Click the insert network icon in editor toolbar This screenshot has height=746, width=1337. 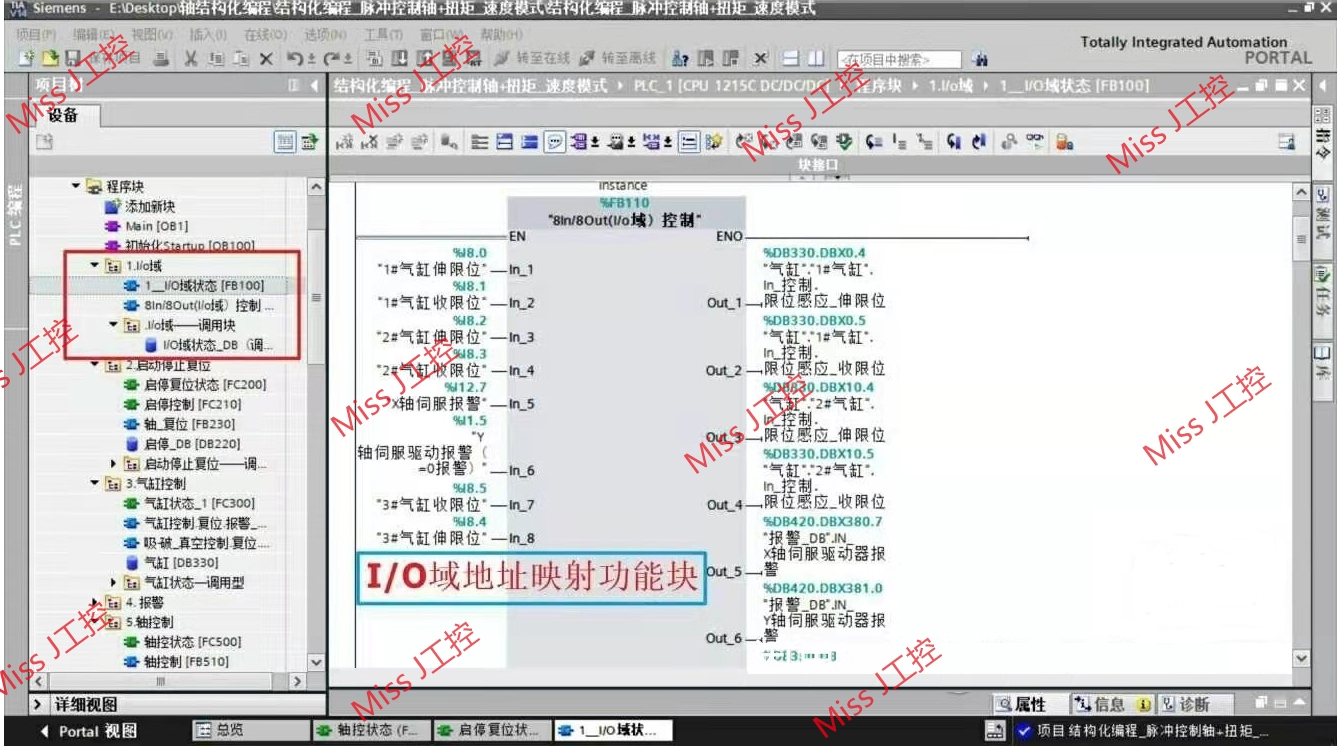[345, 143]
